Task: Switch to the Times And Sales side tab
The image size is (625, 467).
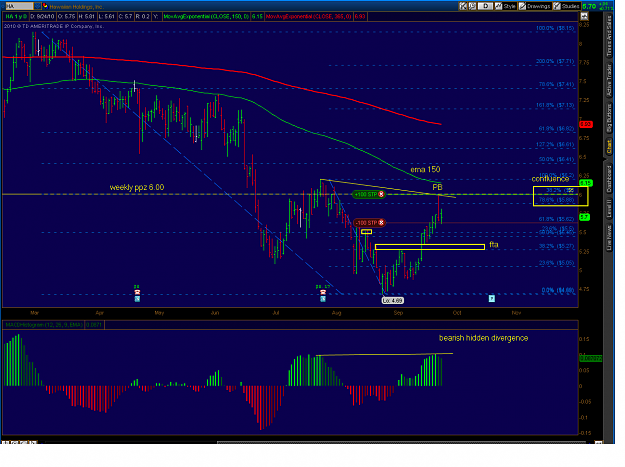Action: pos(609,37)
